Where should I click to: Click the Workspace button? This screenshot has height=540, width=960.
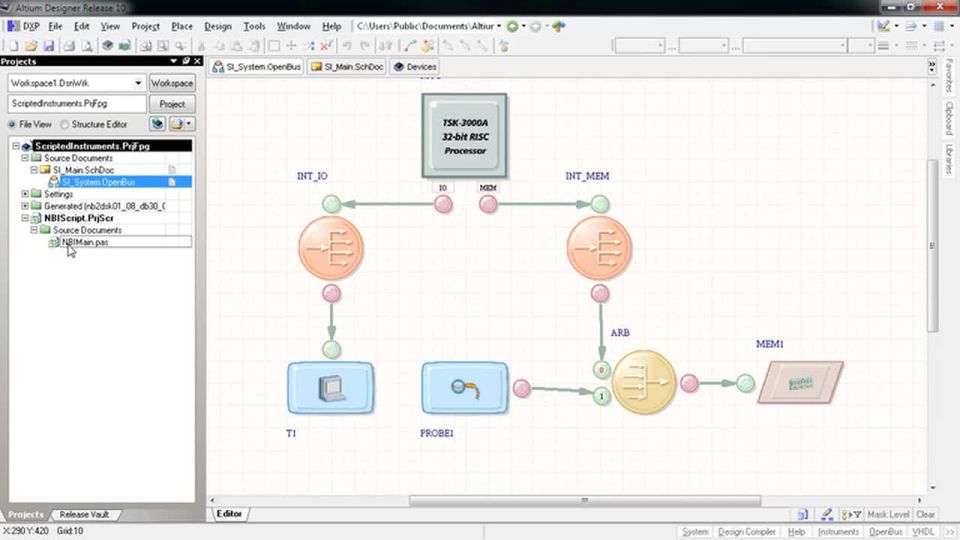pos(172,83)
